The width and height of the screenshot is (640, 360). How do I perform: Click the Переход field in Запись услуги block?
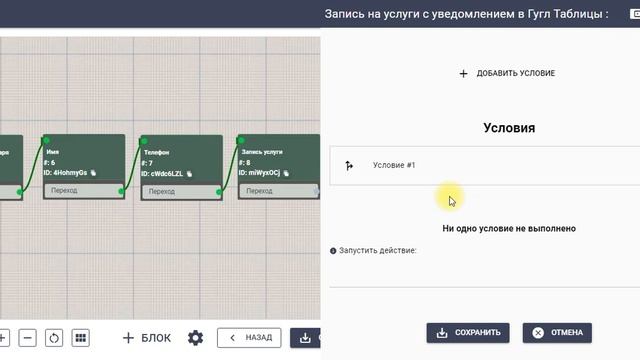pyautogui.click(x=279, y=191)
